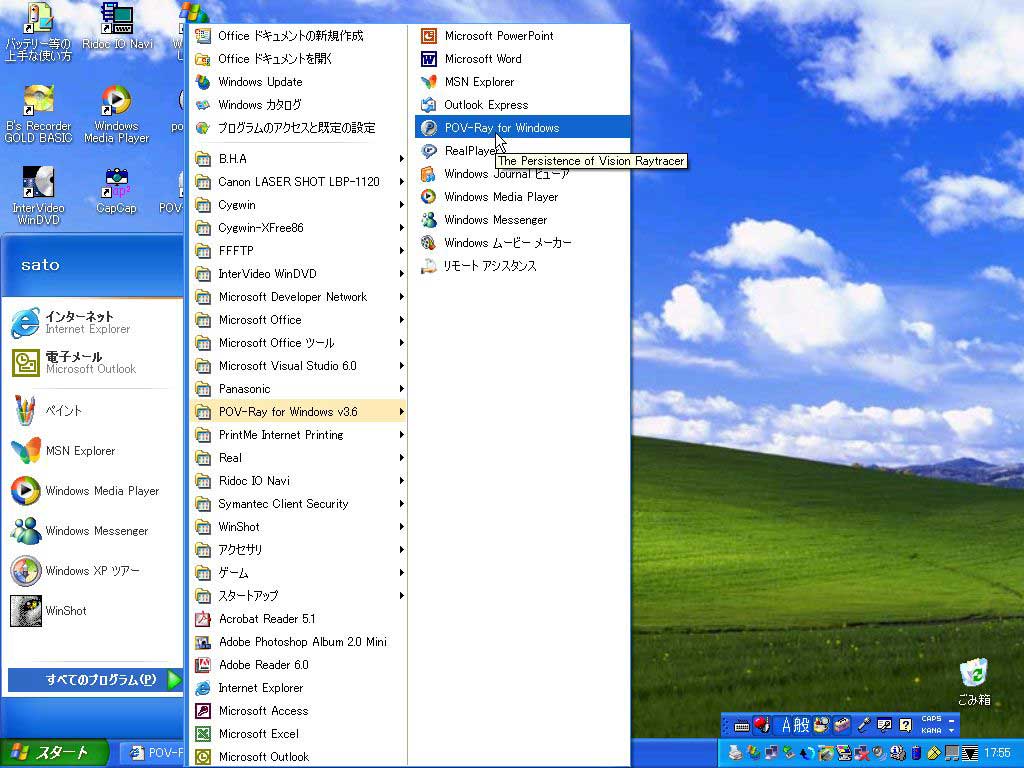Click the スタート (Start) button
Screen dimensions: 1024x768
54,753
